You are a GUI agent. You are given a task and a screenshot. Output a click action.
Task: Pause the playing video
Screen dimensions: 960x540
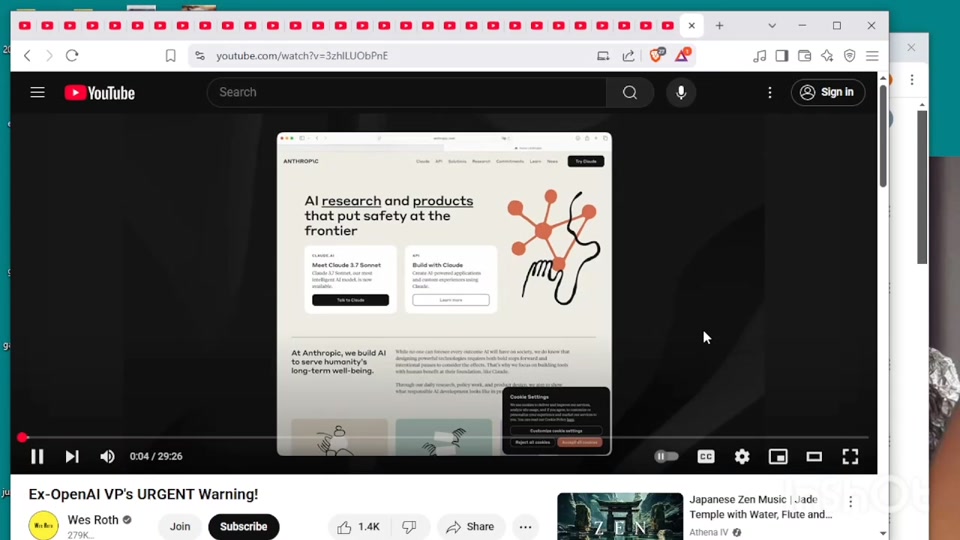[x=37, y=456]
